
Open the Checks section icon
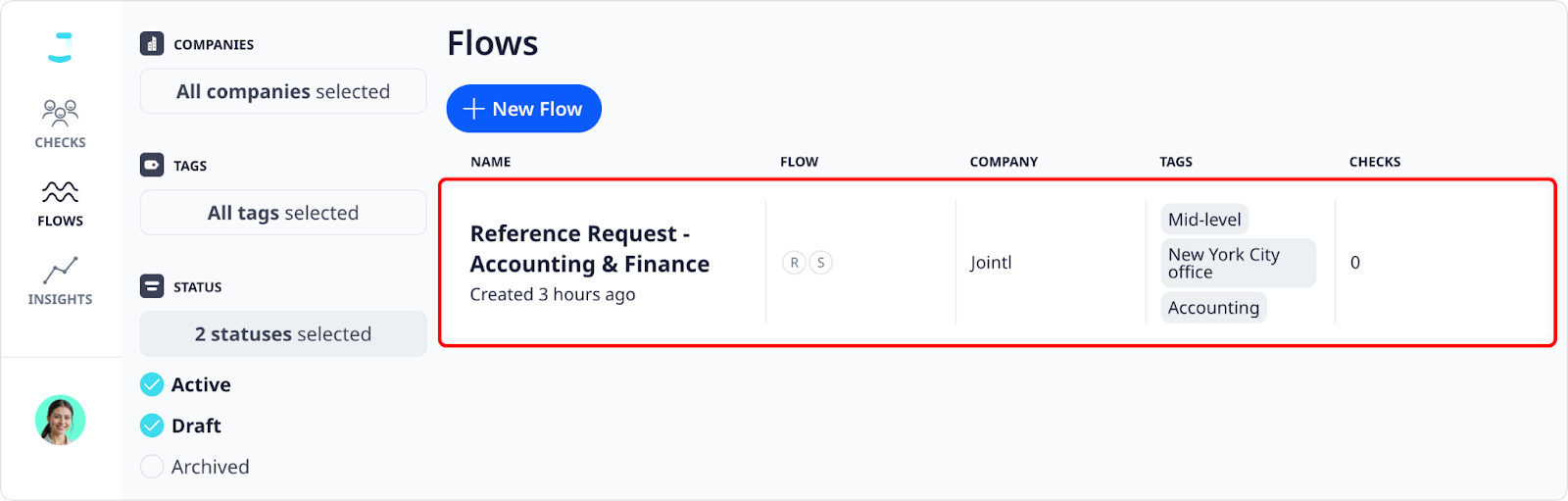(60, 113)
